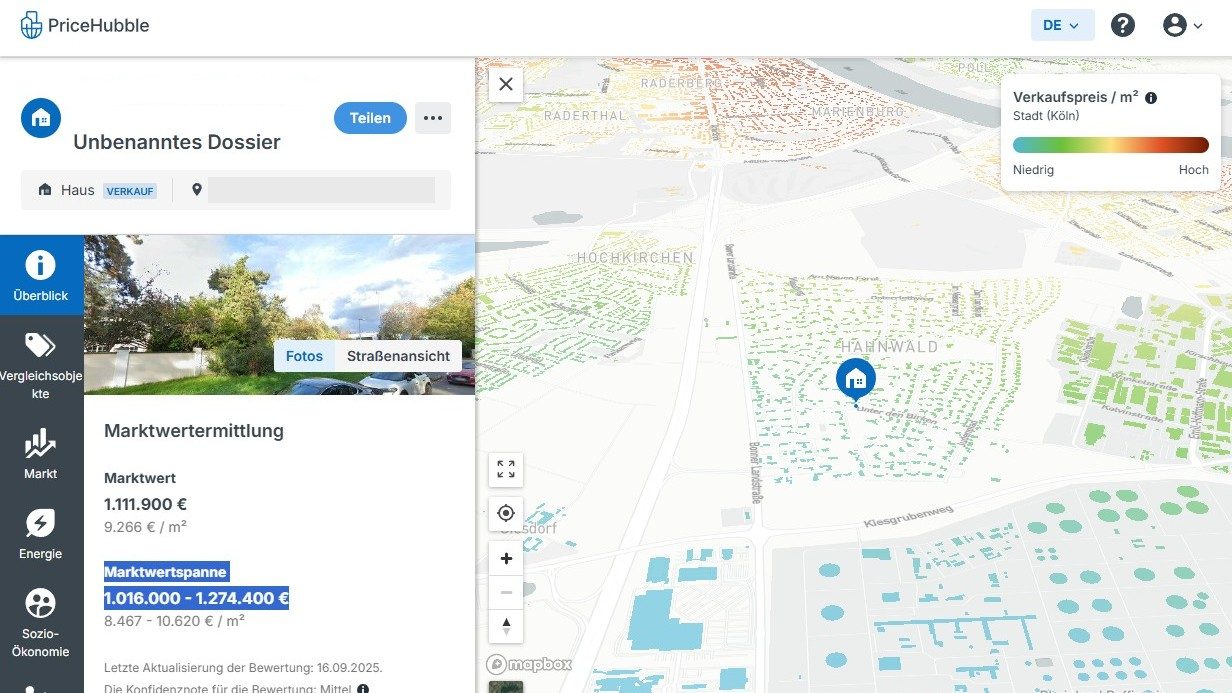Open the three-dot more options menu

click(x=432, y=118)
